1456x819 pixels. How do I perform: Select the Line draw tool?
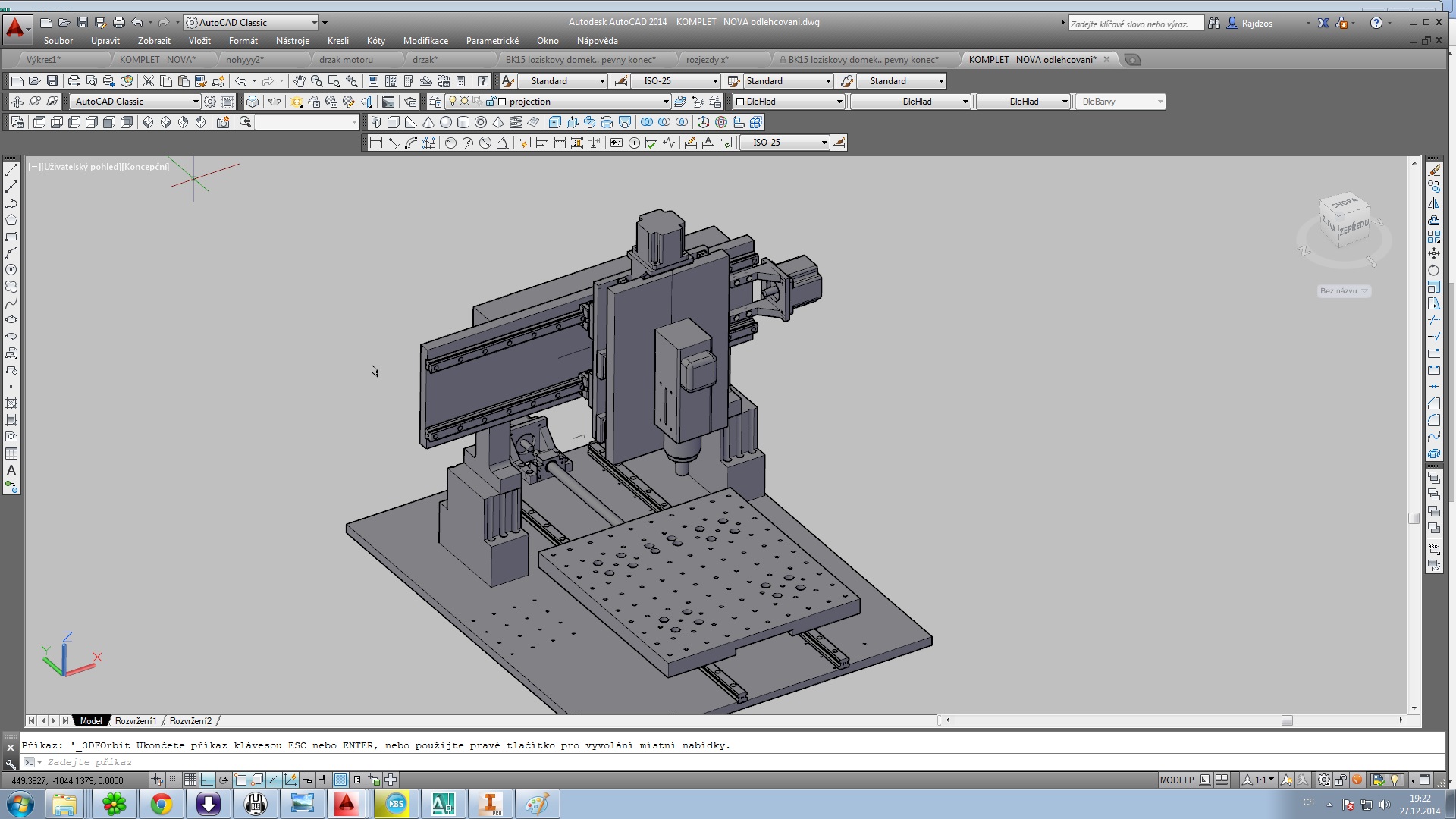pos(11,170)
